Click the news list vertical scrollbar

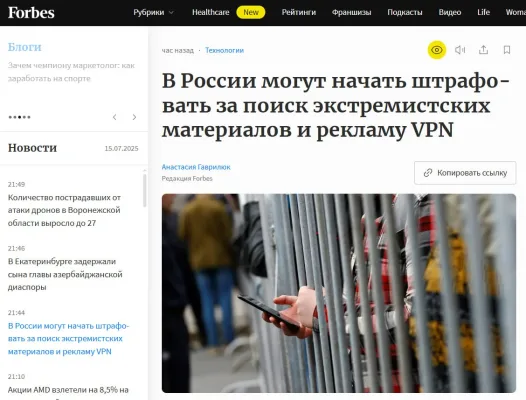[x=145, y=191]
